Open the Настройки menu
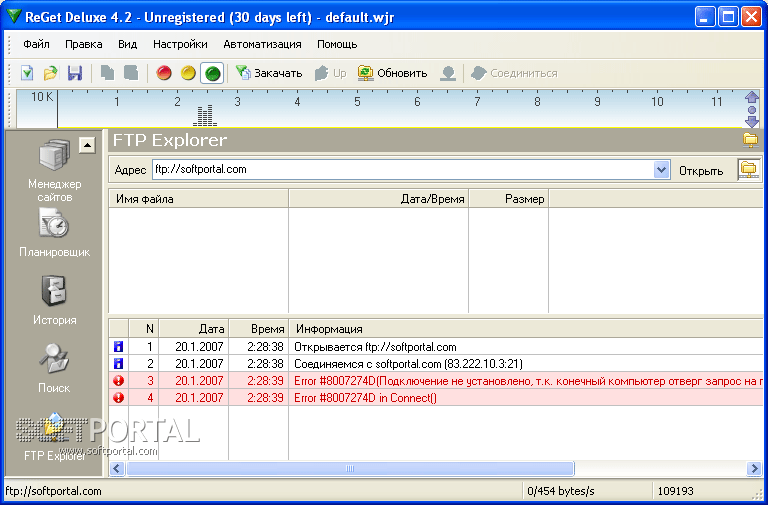 [x=180, y=44]
